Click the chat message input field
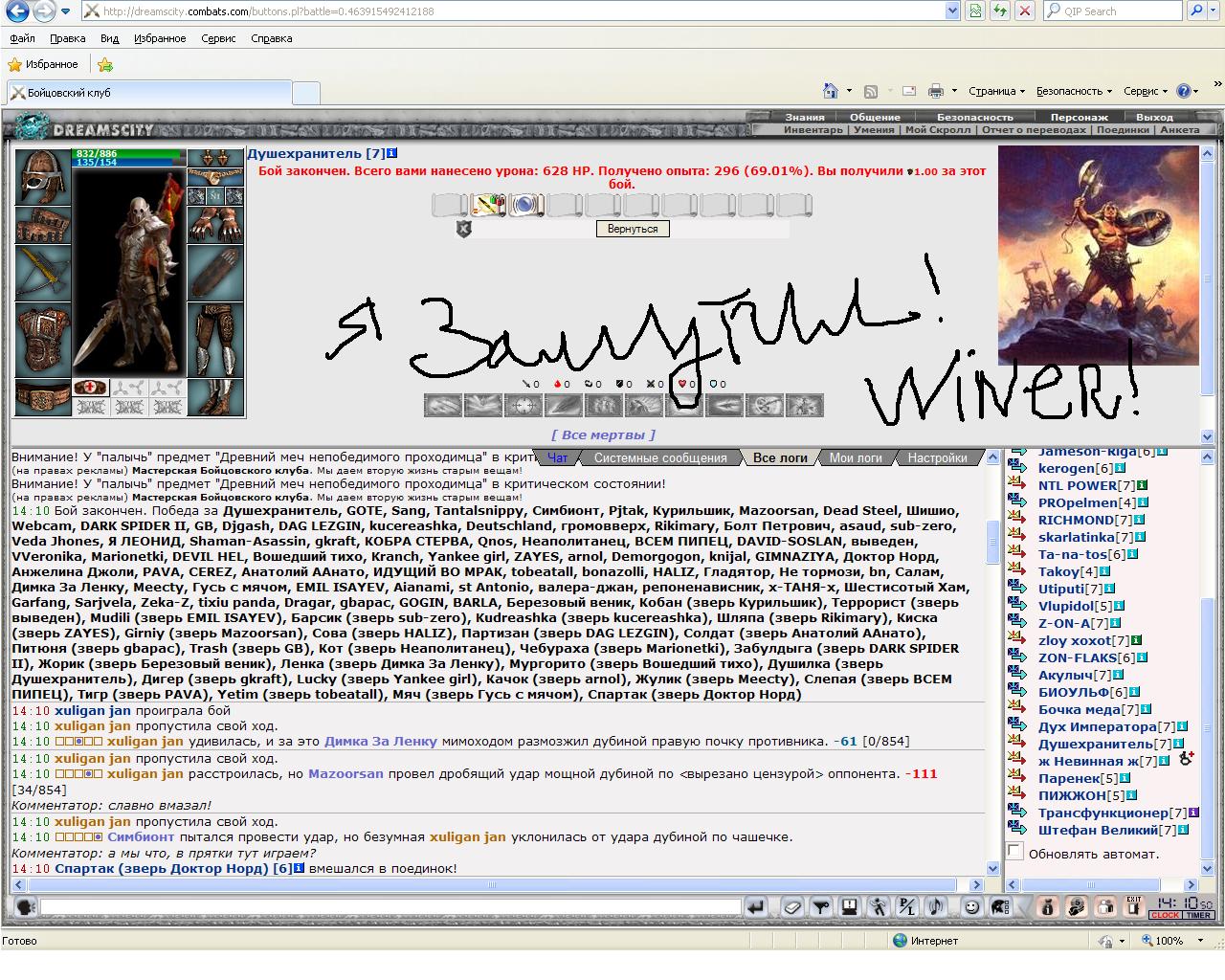The width and height of the screenshot is (1225, 980). click(x=390, y=906)
